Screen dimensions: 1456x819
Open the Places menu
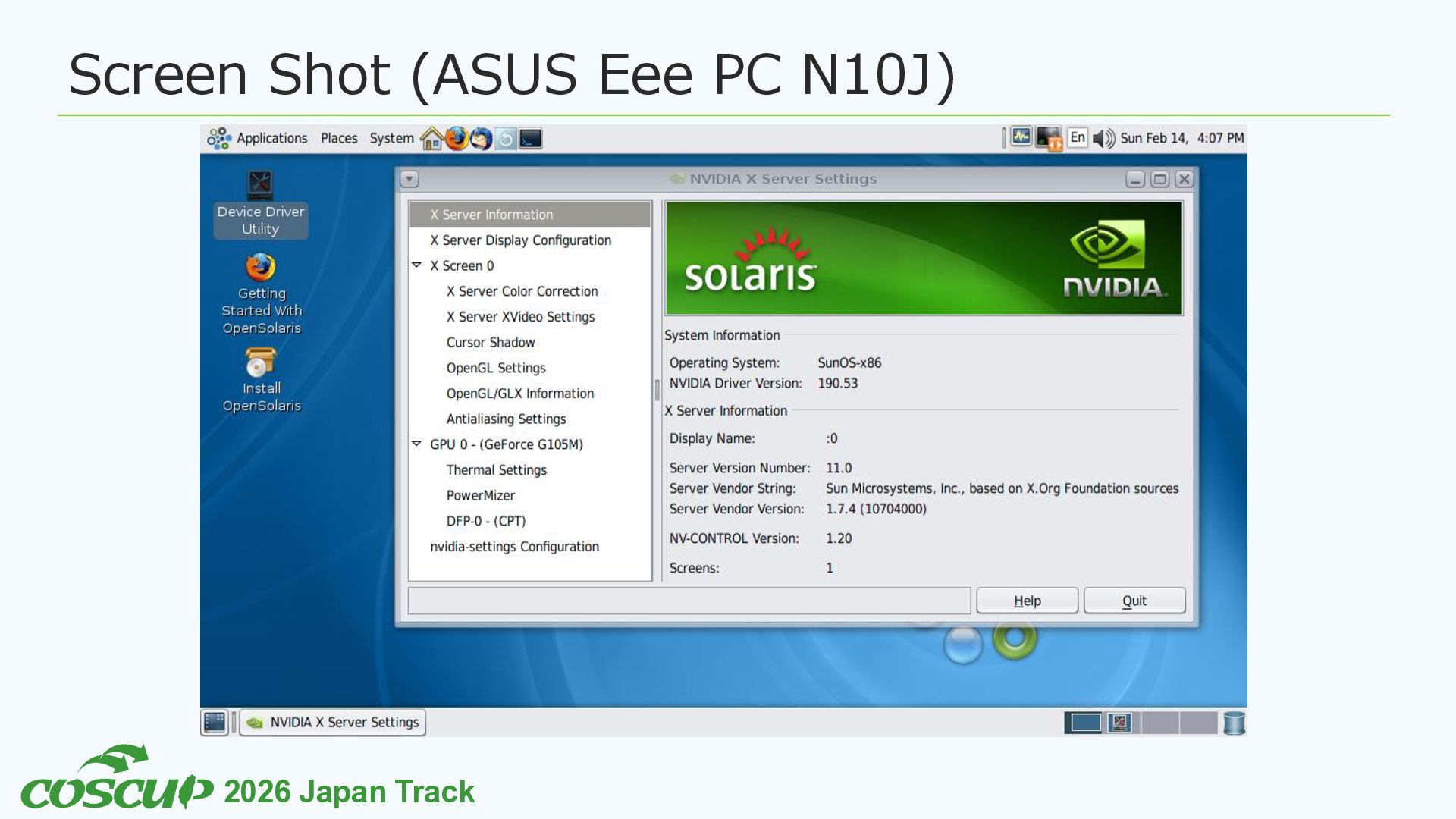click(339, 138)
